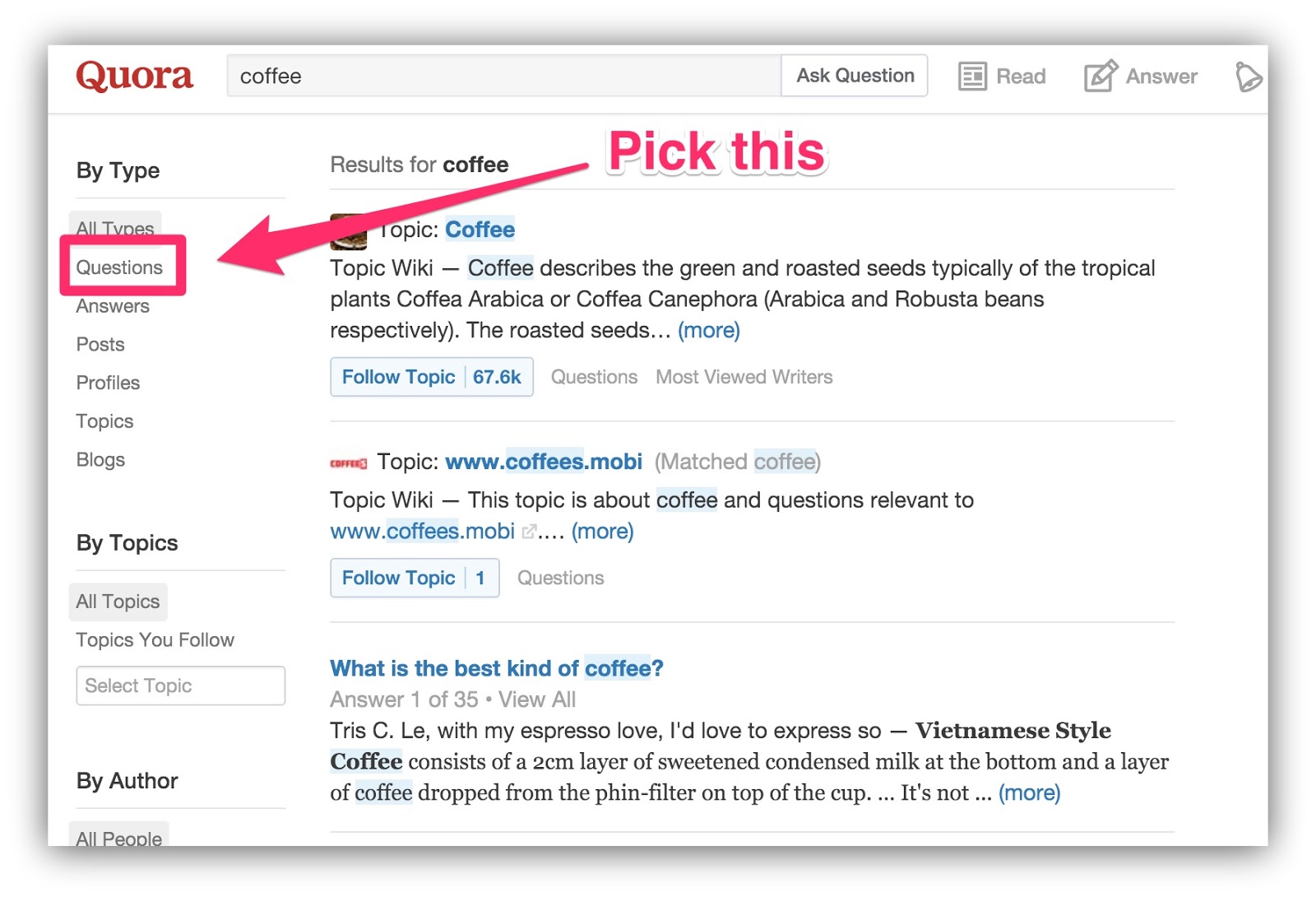1316x897 pixels.
Task: Open the notifications icon in header
Action: click(1249, 77)
